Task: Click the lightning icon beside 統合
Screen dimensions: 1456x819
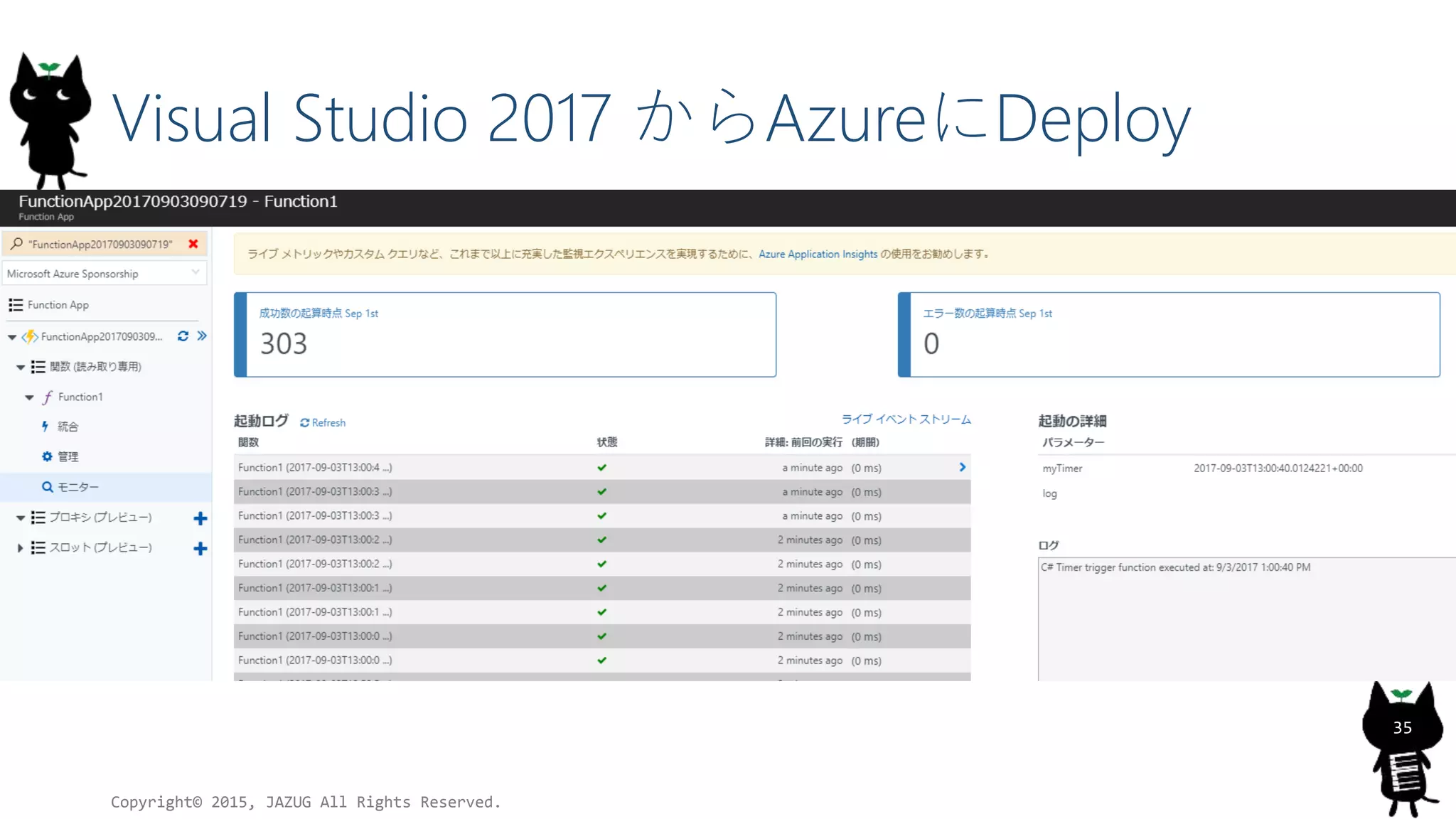Action: [45, 427]
